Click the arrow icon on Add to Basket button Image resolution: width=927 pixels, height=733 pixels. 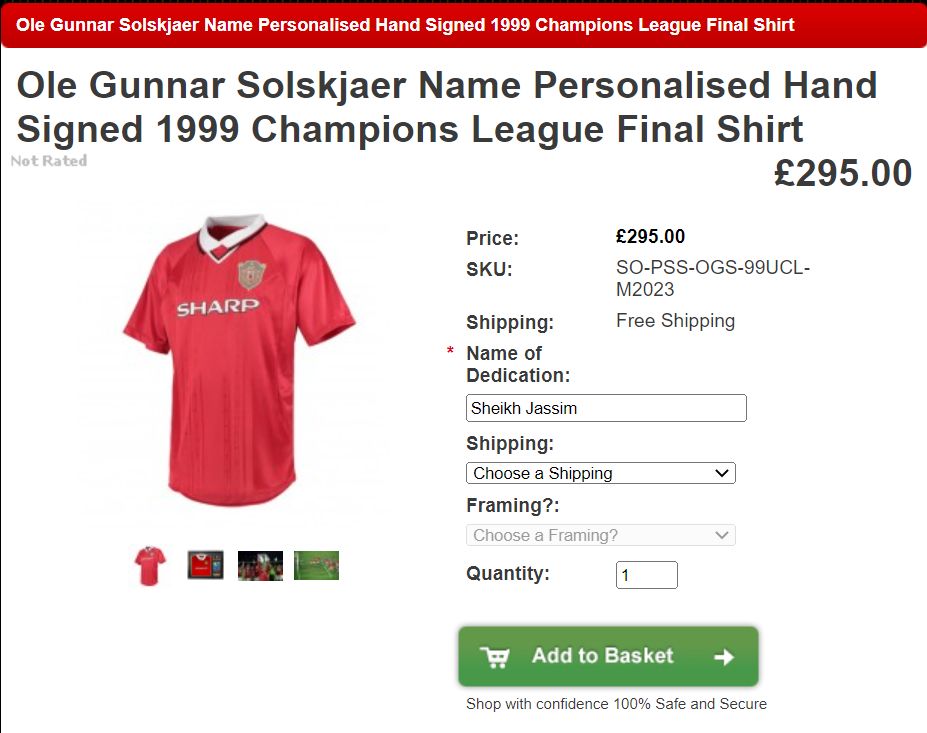pos(724,657)
